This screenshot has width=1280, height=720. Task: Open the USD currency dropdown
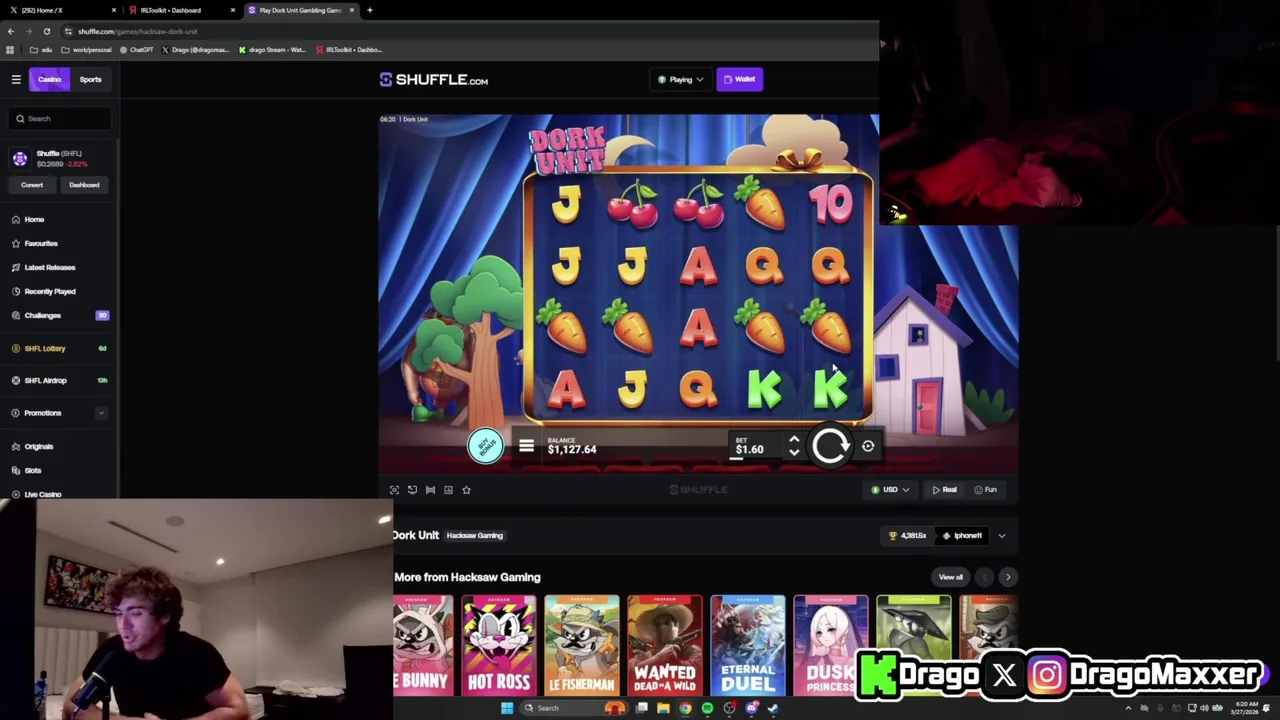click(890, 490)
